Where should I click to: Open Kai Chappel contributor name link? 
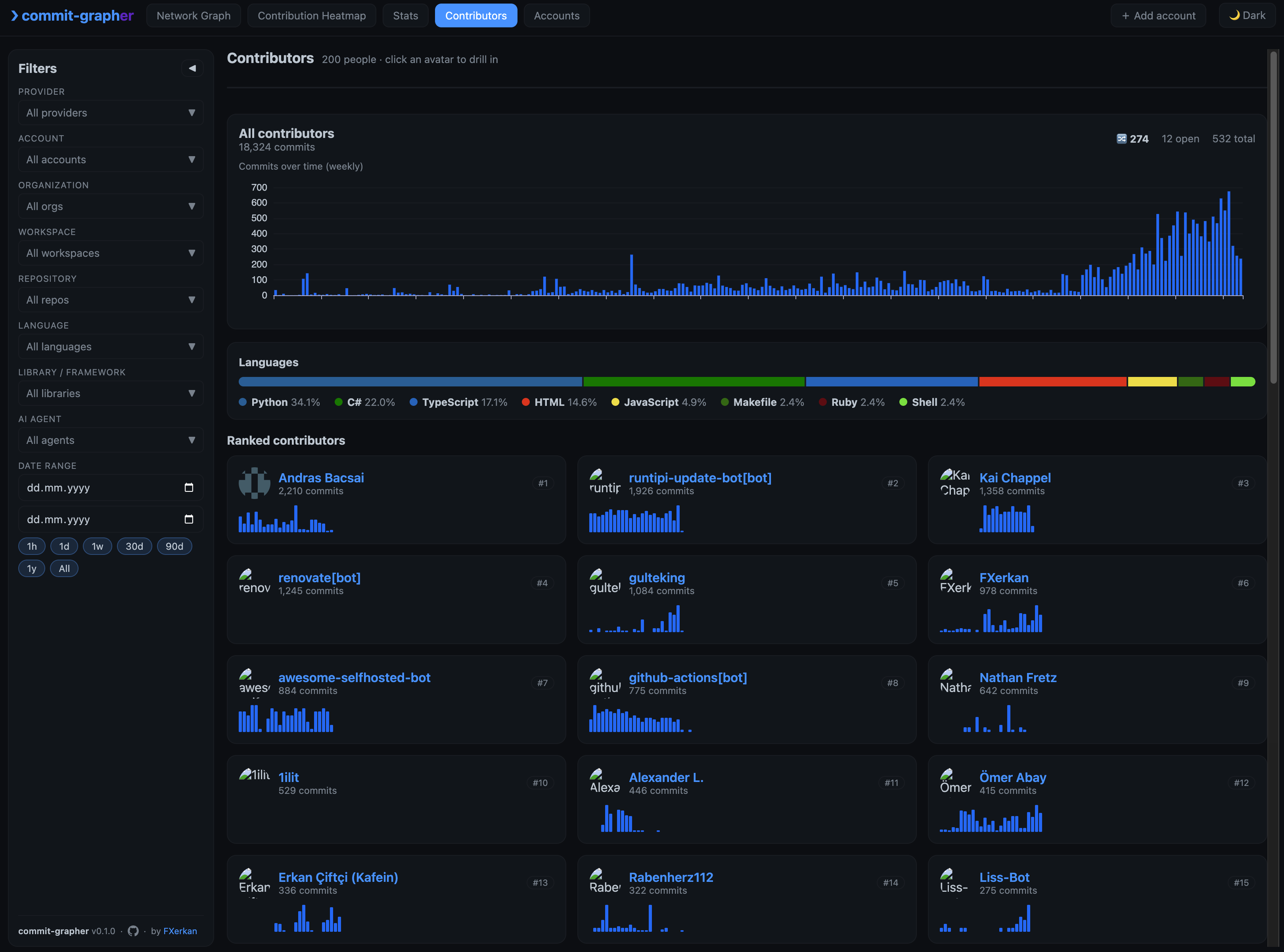(x=1015, y=478)
